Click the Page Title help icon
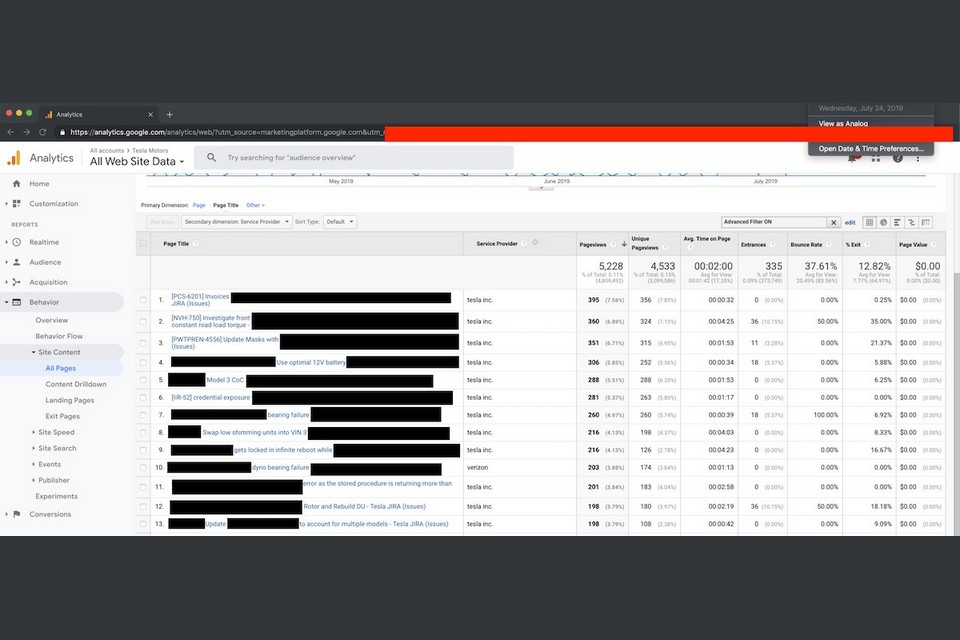Image resolution: width=960 pixels, height=640 pixels. pos(195,244)
